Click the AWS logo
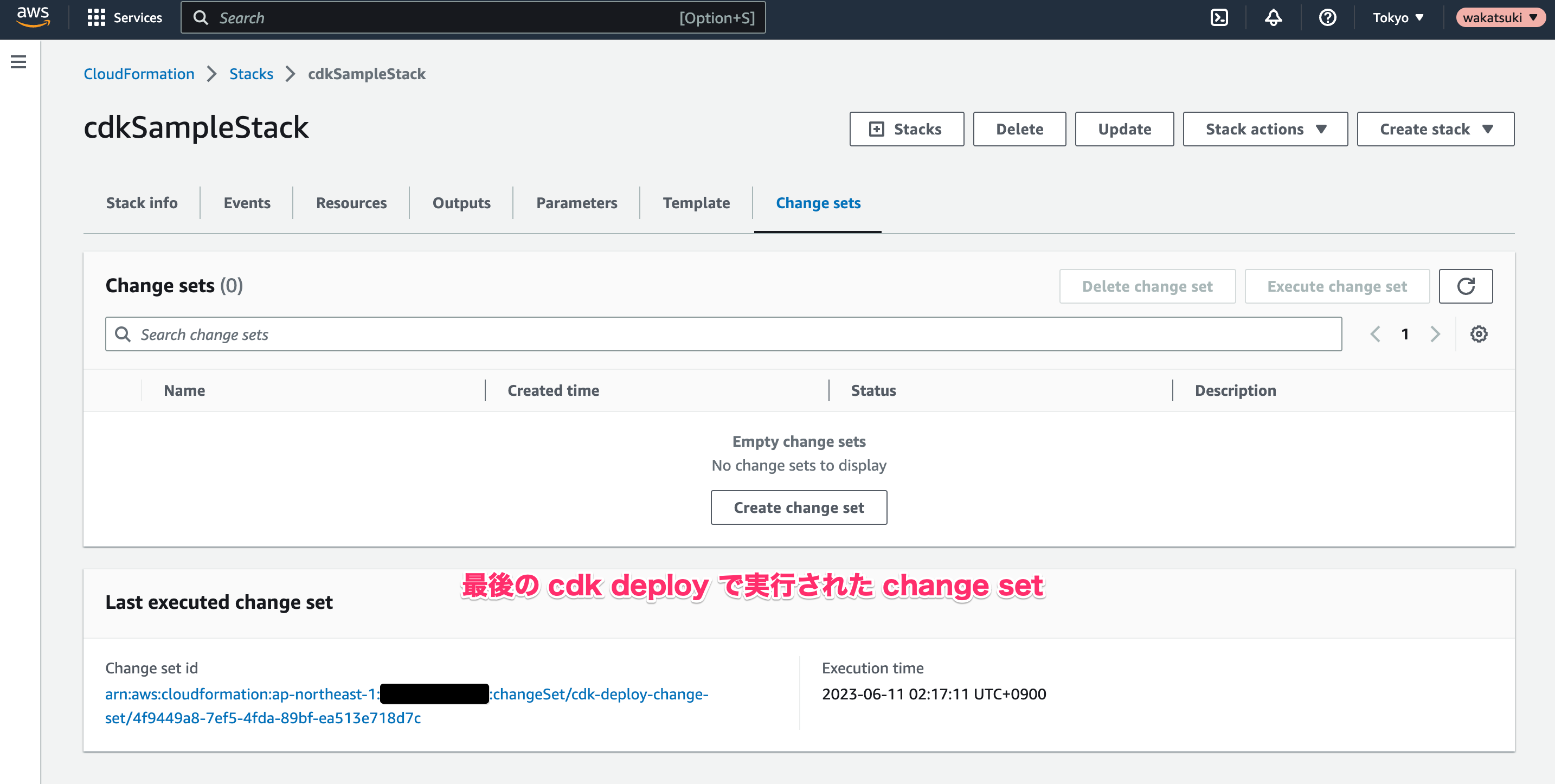 [x=31, y=17]
